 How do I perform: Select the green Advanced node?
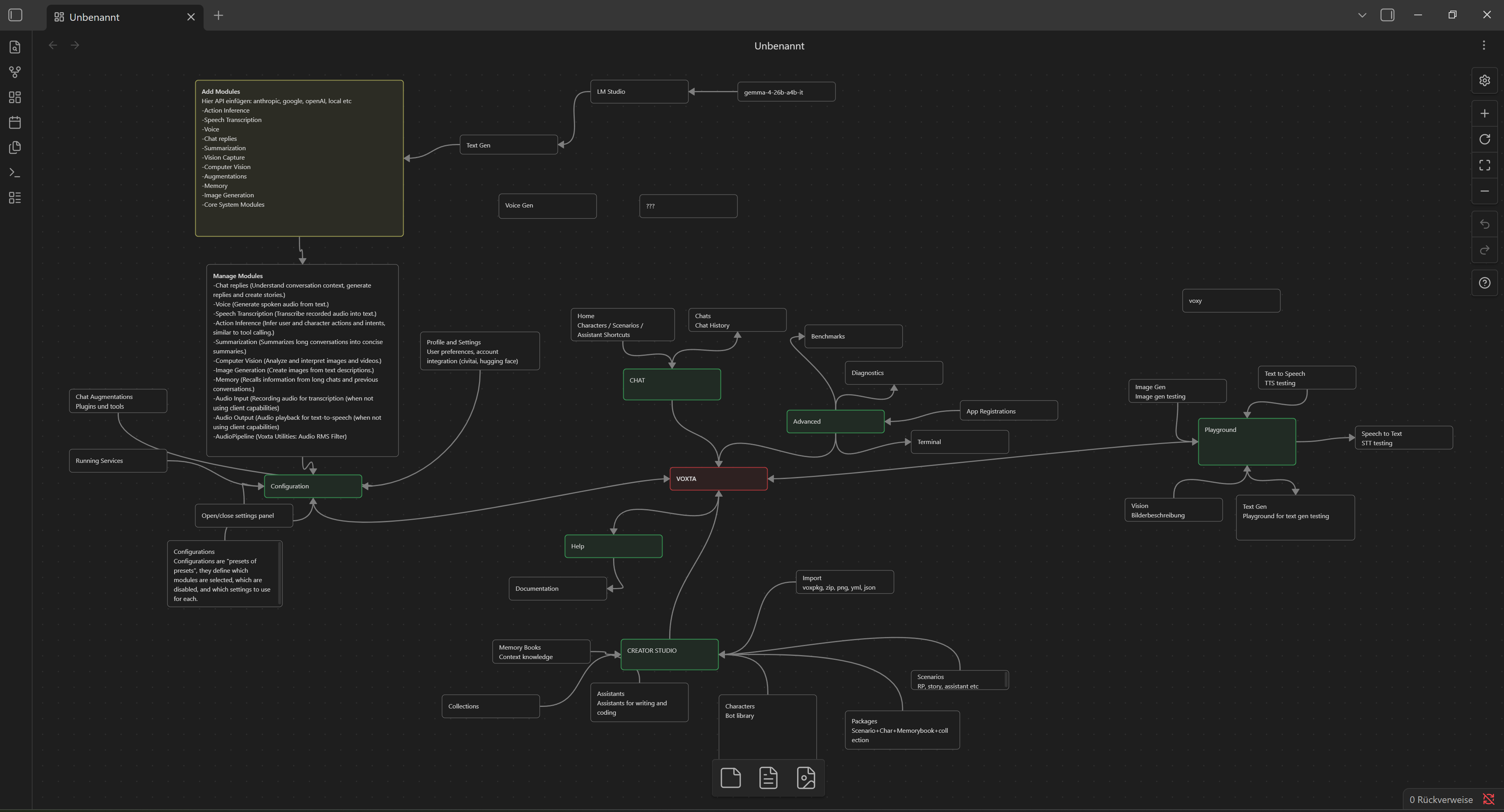click(x=835, y=421)
